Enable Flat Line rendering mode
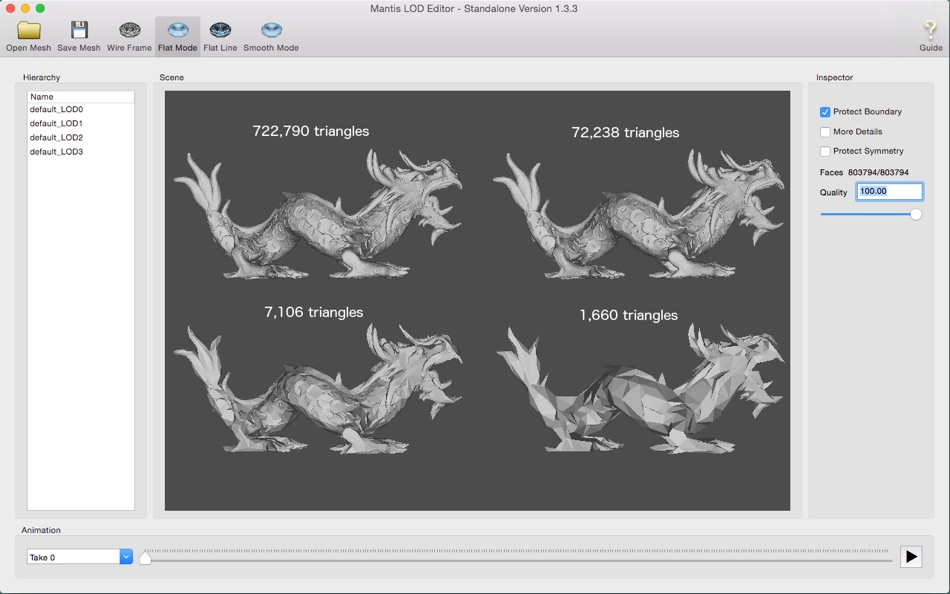Image resolution: width=950 pixels, height=594 pixels. click(220, 31)
